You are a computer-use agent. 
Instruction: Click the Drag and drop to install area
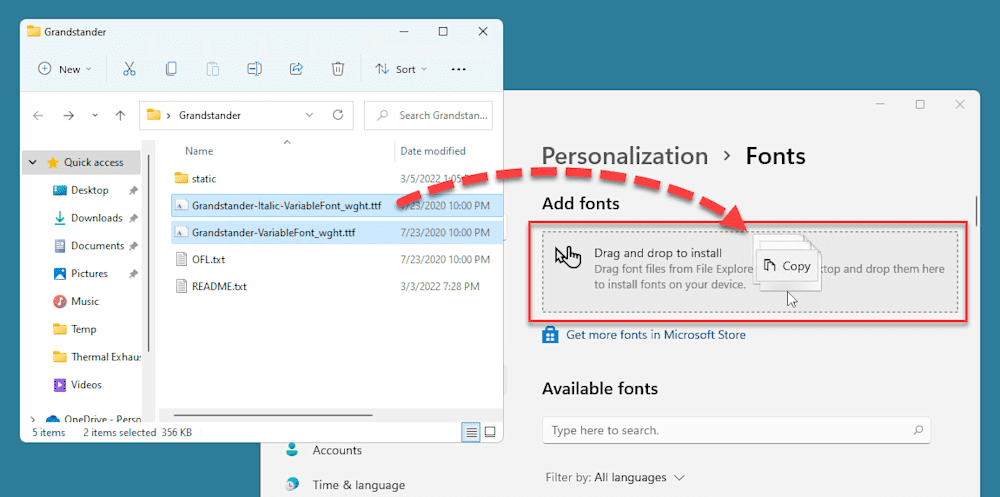(750, 272)
